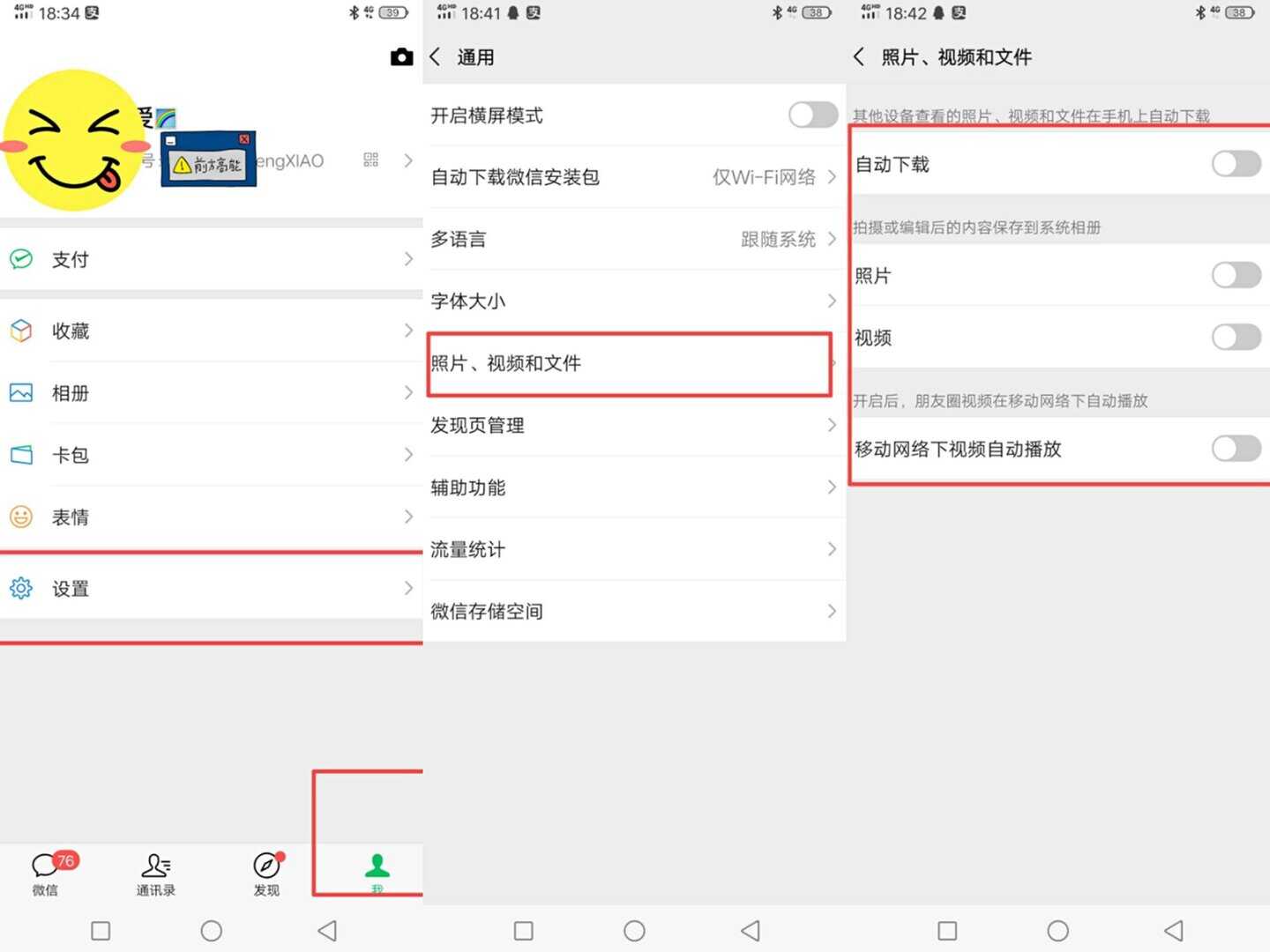Tap home circle button in left screen
1270x952 pixels.
tap(212, 930)
